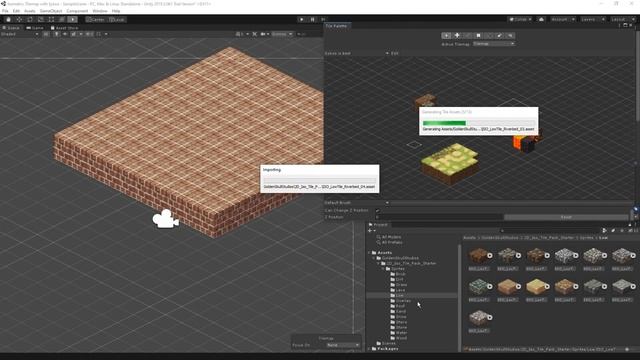Open the Account button
Viewport: 640px width, 360px height.
pyautogui.click(x=563, y=19)
